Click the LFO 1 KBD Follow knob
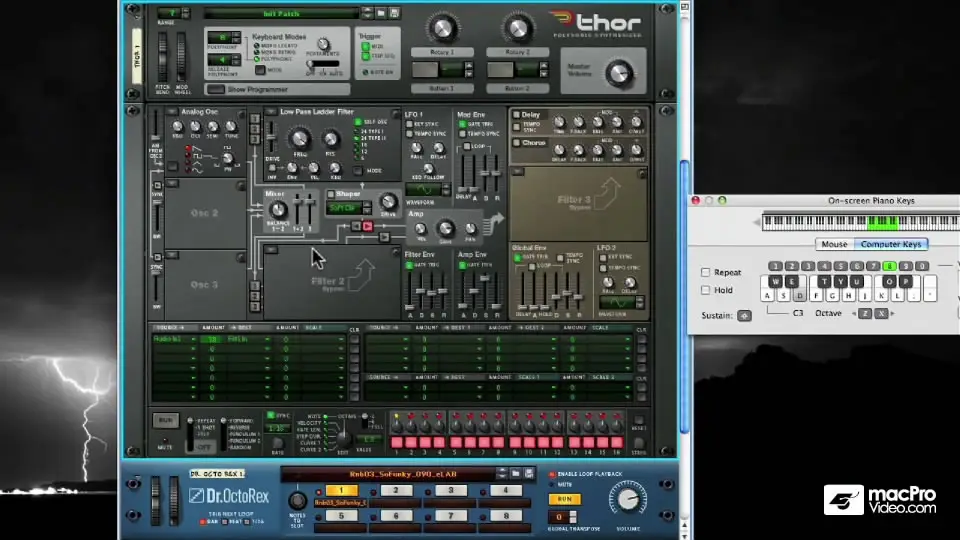Viewport: 960px width, 540px height. pyautogui.click(x=429, y=169)
